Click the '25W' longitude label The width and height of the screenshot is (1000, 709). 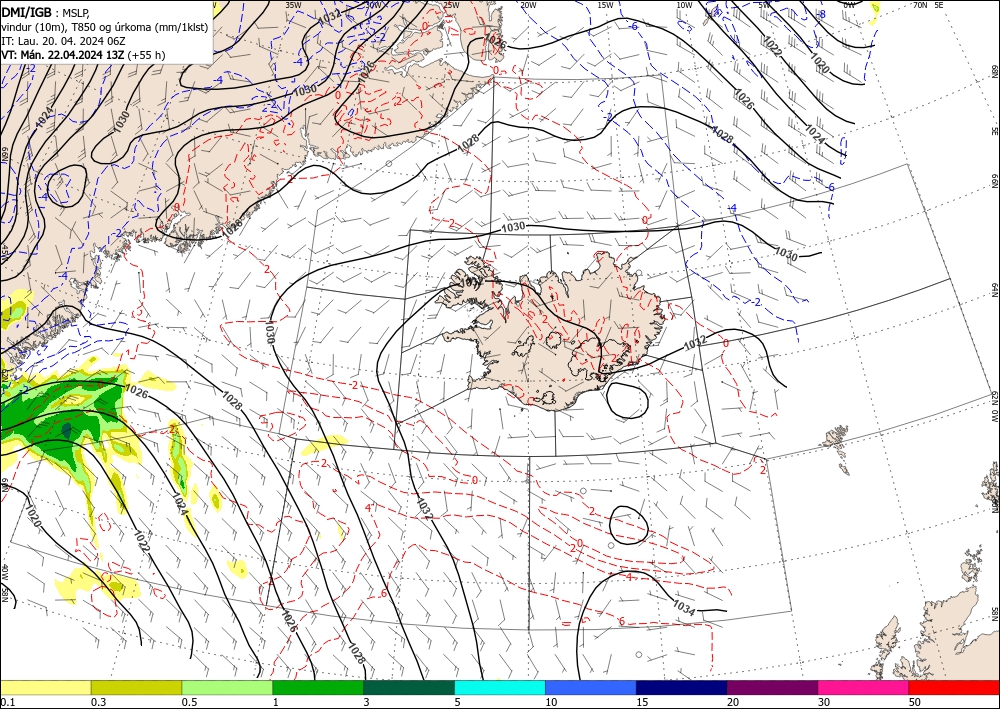tap(451, 5)
